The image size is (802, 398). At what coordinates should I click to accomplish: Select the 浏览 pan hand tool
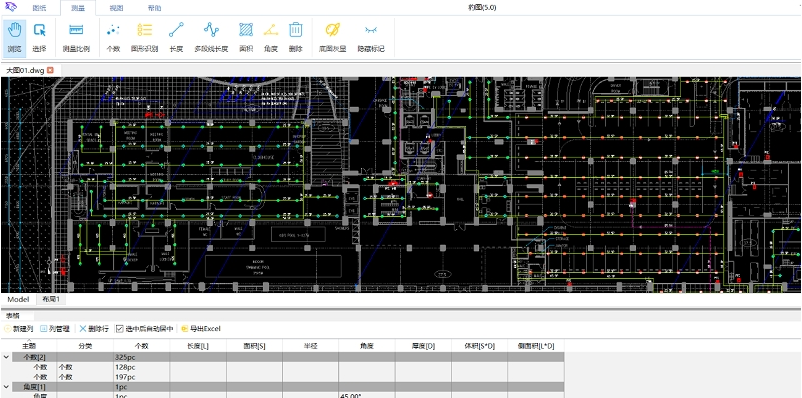[14, 38]
